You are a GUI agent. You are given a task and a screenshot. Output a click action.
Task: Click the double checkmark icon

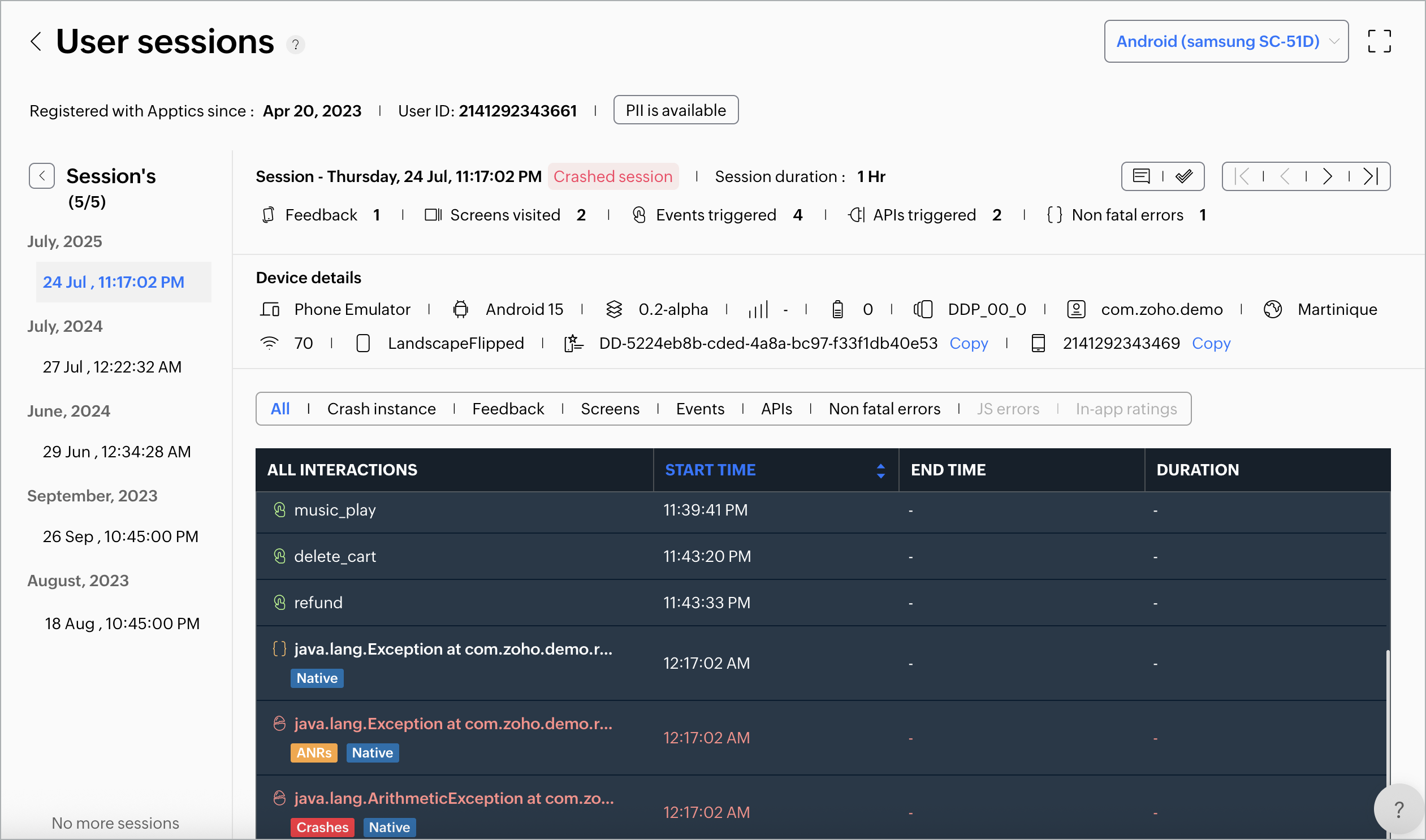click(1183, 176)
